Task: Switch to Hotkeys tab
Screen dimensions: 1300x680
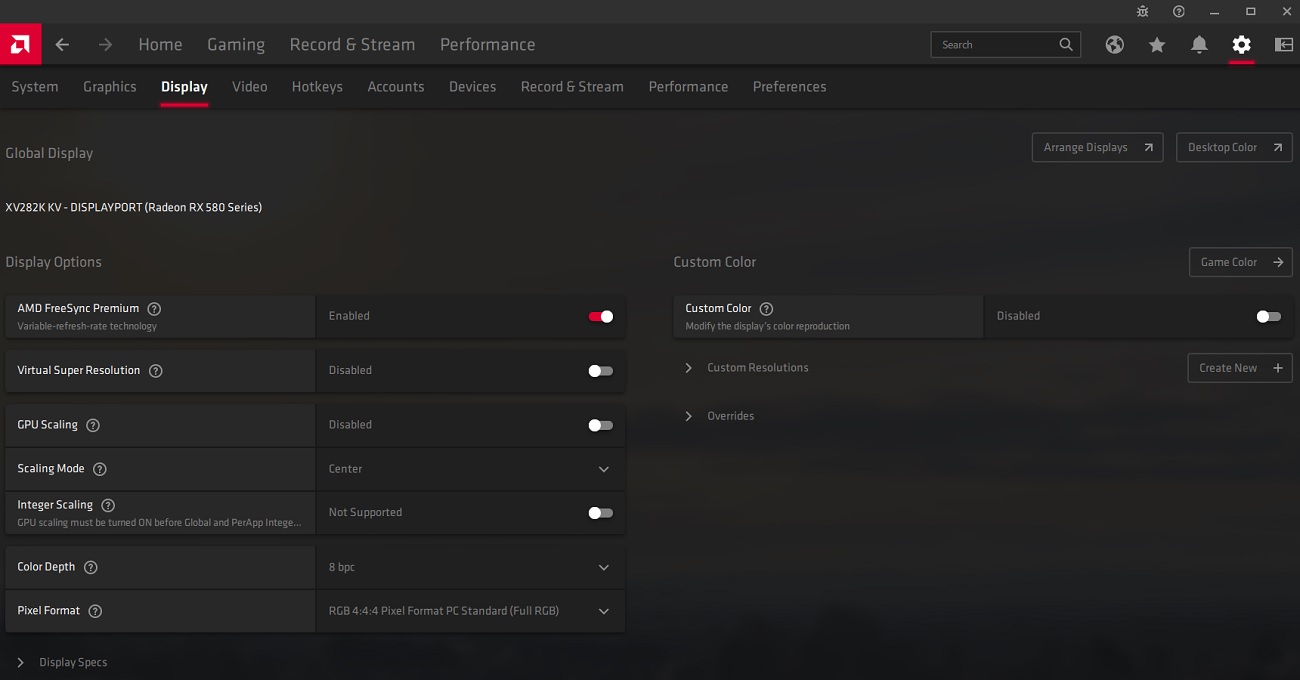Action: click(x=317, y=87)
